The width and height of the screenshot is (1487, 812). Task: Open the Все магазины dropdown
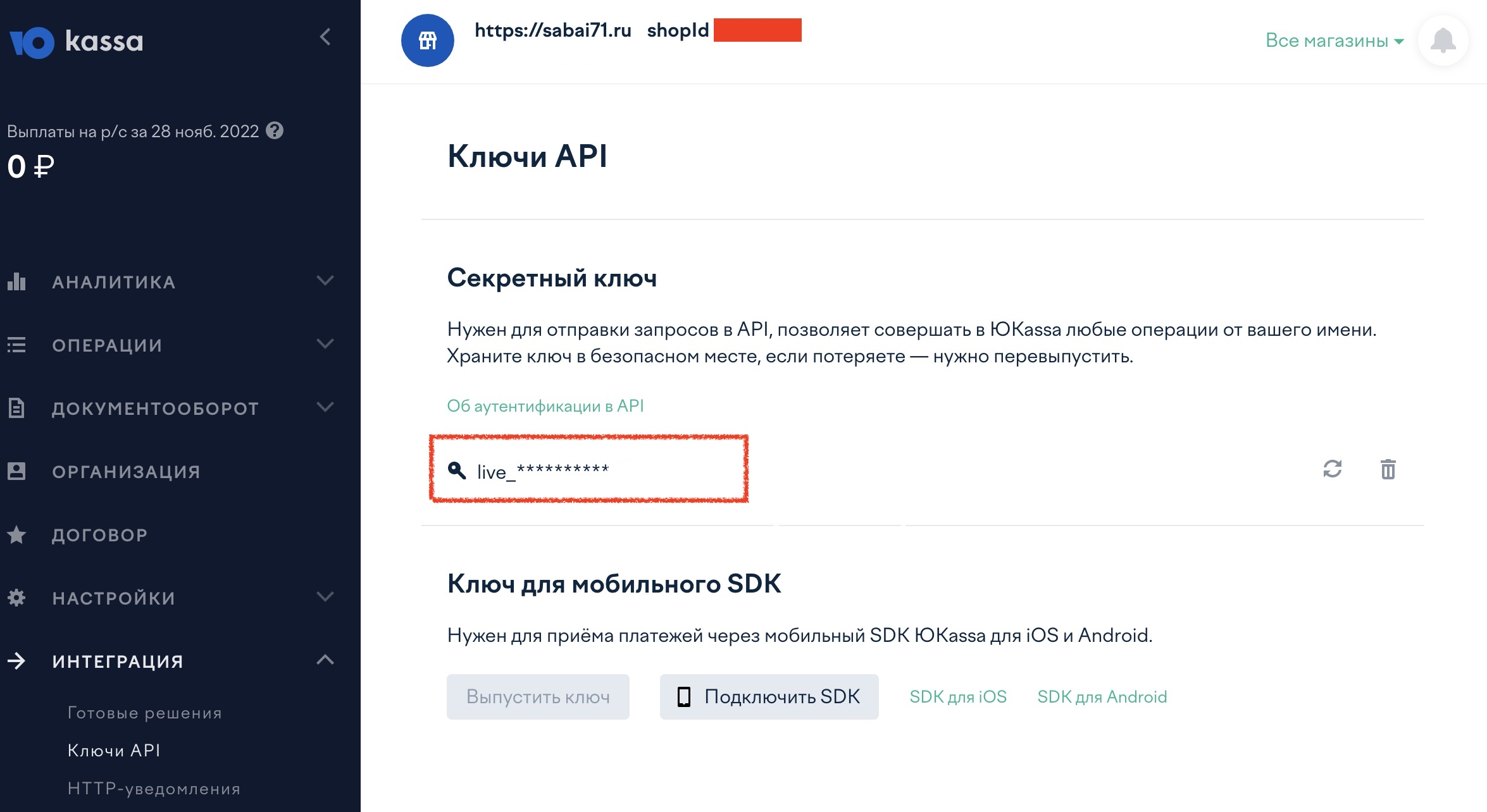tap(1335, 40)
